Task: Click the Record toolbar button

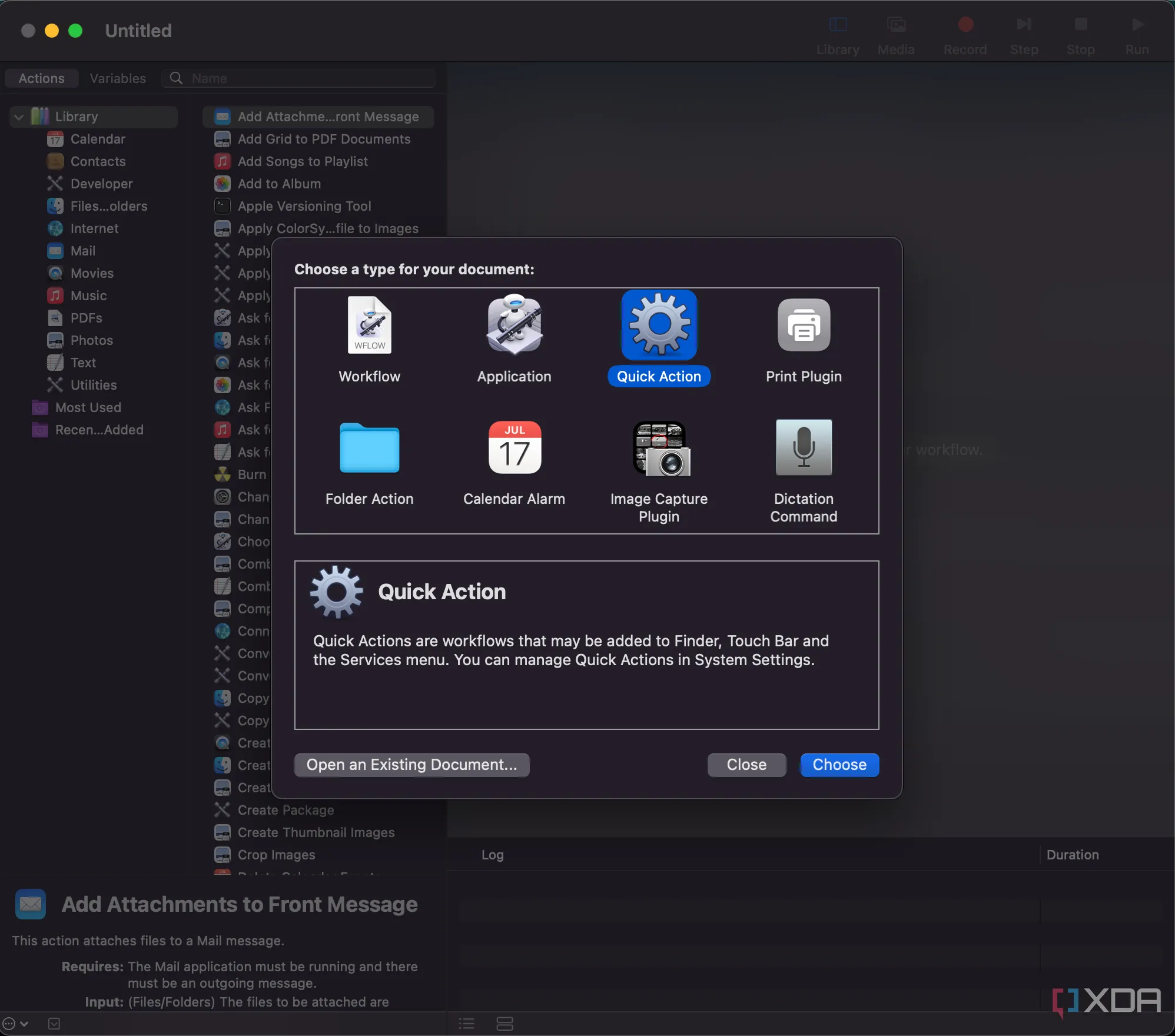Action: pyautogui.click(x=965, y=35)
